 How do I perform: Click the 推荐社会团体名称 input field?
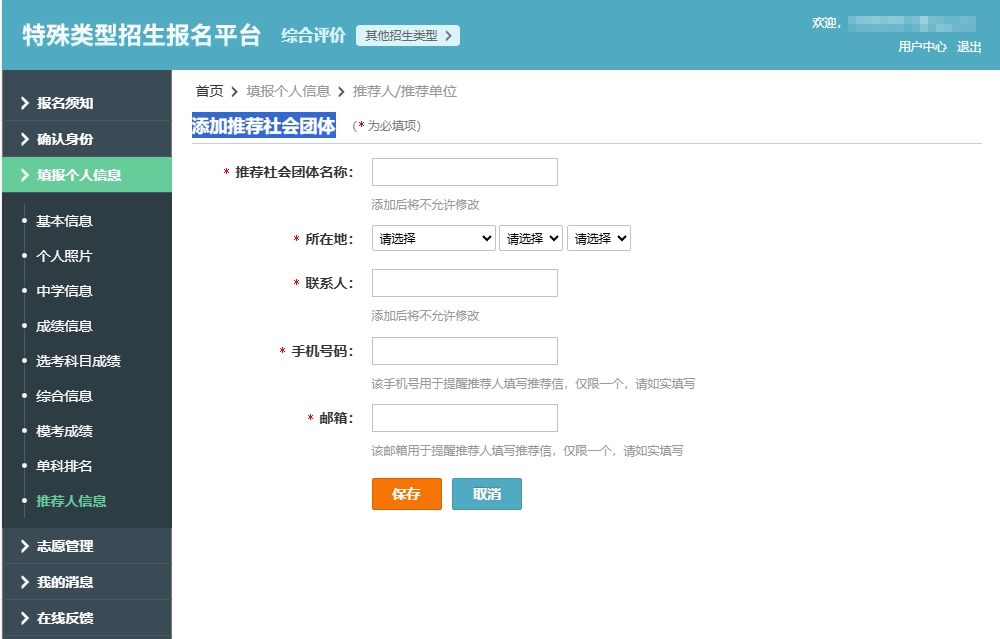[x=464, y=171]
